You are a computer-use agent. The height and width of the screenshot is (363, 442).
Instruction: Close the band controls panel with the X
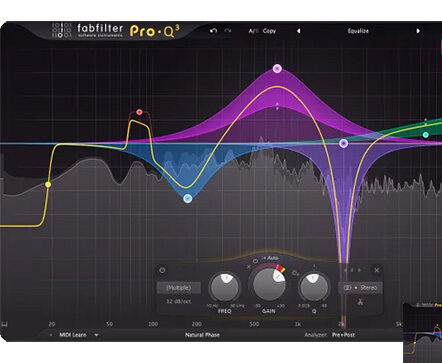pos(377,270)
